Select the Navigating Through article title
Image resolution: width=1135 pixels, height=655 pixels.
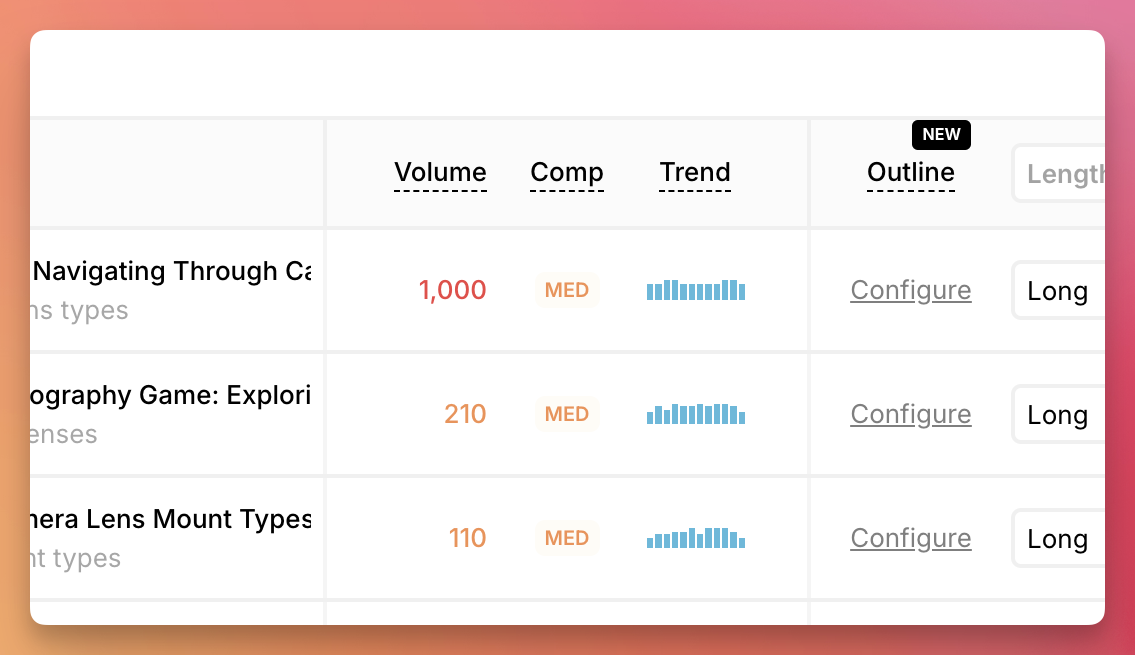(172, 271)
